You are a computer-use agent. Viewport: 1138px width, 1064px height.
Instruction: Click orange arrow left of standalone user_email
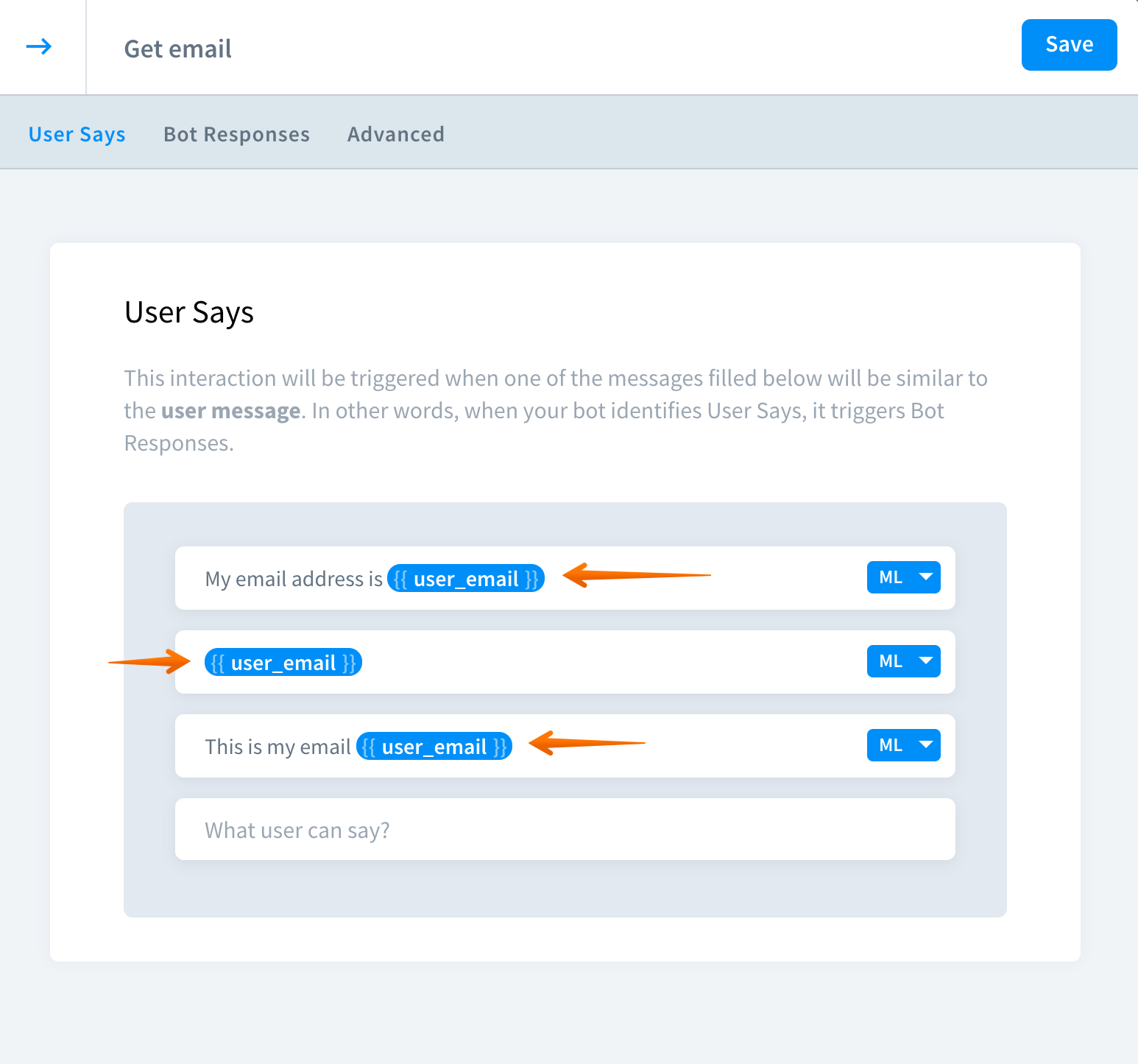149,661
